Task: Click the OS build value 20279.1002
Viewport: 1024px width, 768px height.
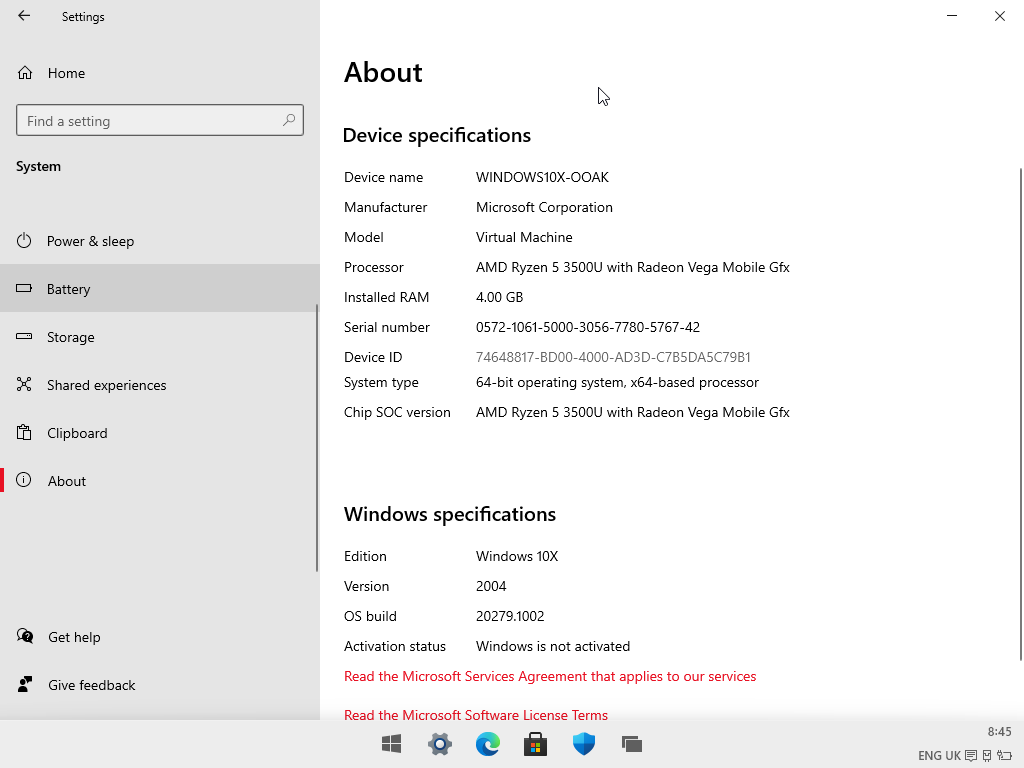Action: coord(509,616)
